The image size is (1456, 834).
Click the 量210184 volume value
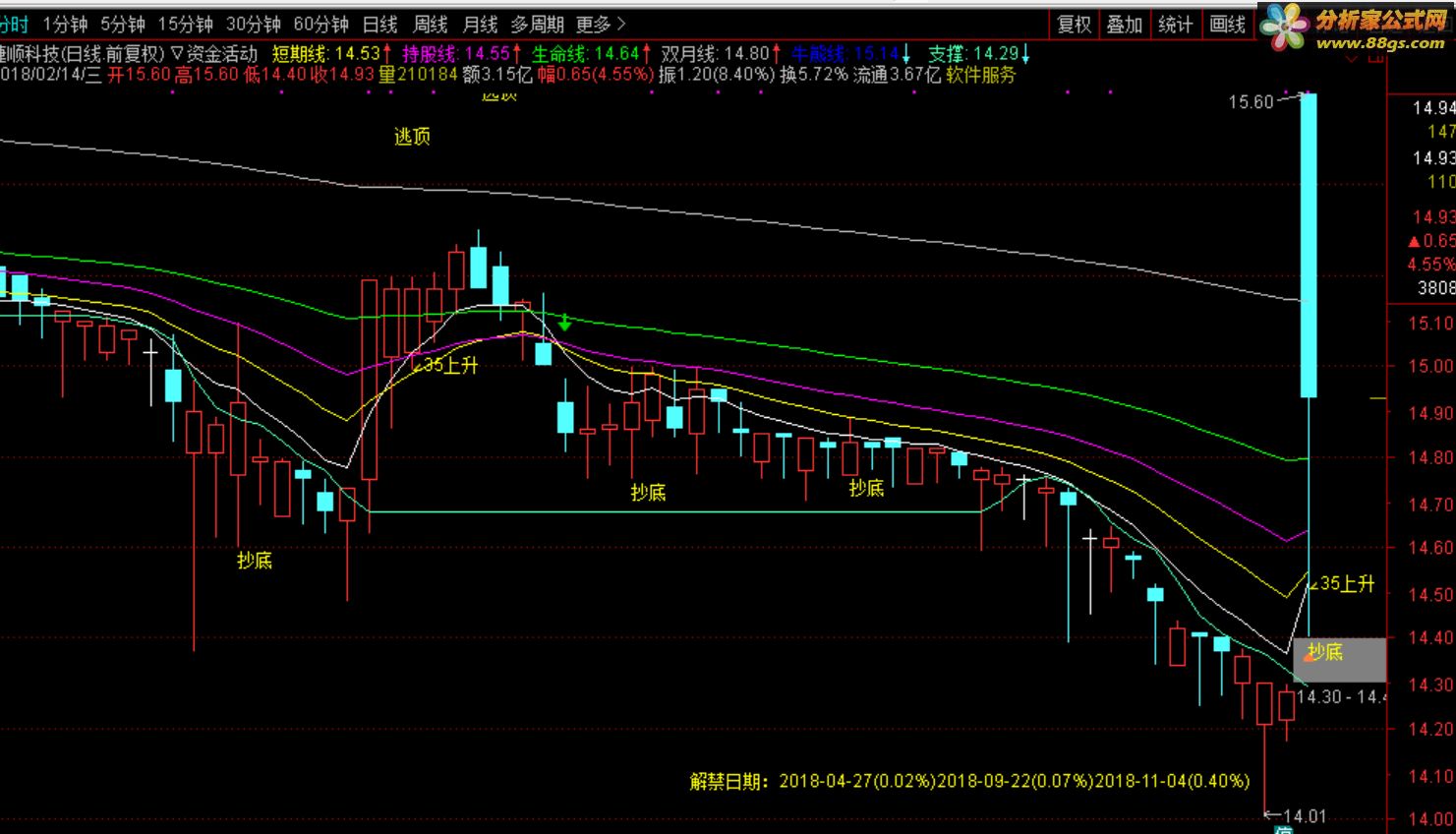(418, 75)
